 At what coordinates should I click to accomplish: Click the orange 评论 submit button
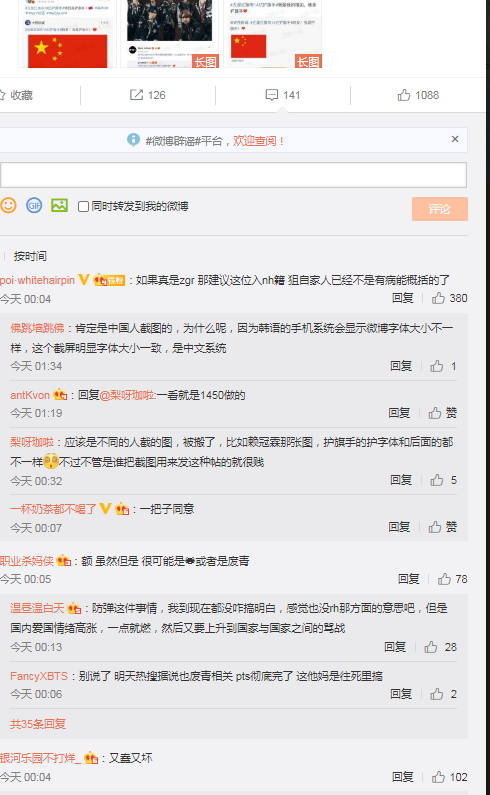tap(440, 209)
